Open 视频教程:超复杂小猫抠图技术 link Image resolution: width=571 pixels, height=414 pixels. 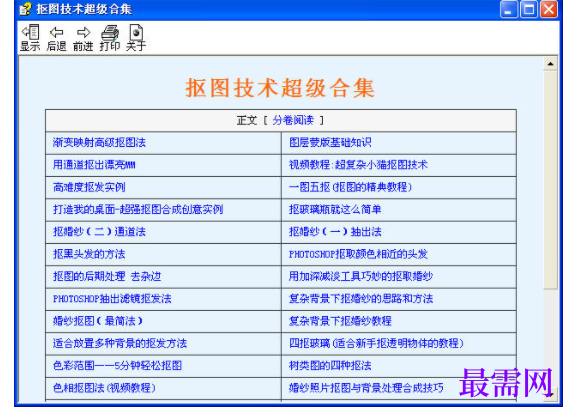click(358, 165)
